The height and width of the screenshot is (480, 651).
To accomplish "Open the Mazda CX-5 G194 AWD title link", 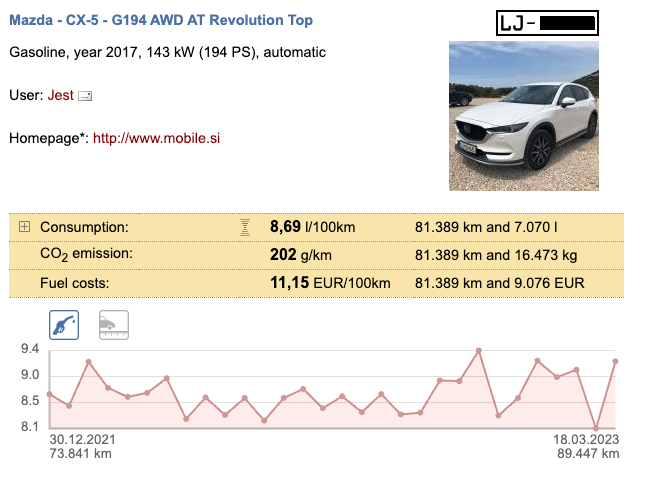I will (x=161, y=20).
